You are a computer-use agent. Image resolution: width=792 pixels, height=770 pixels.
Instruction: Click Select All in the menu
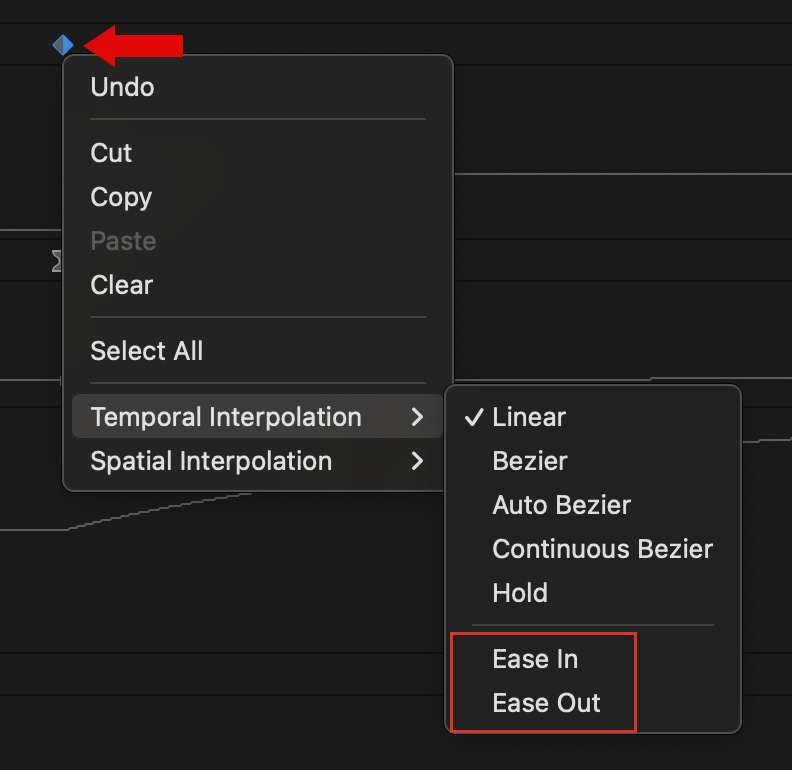click(x=146, y=351)
